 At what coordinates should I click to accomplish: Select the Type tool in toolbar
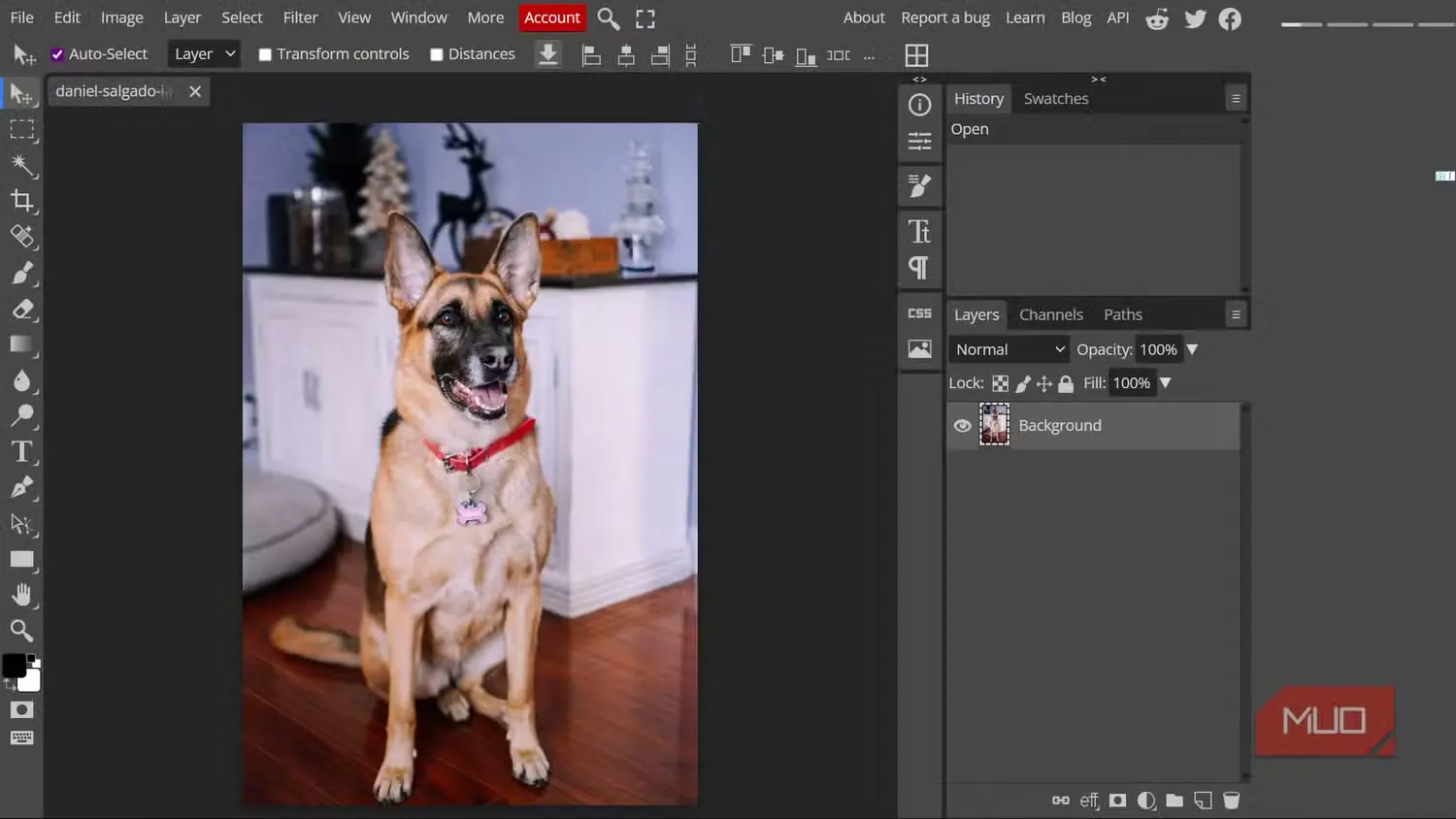[21, 452]
